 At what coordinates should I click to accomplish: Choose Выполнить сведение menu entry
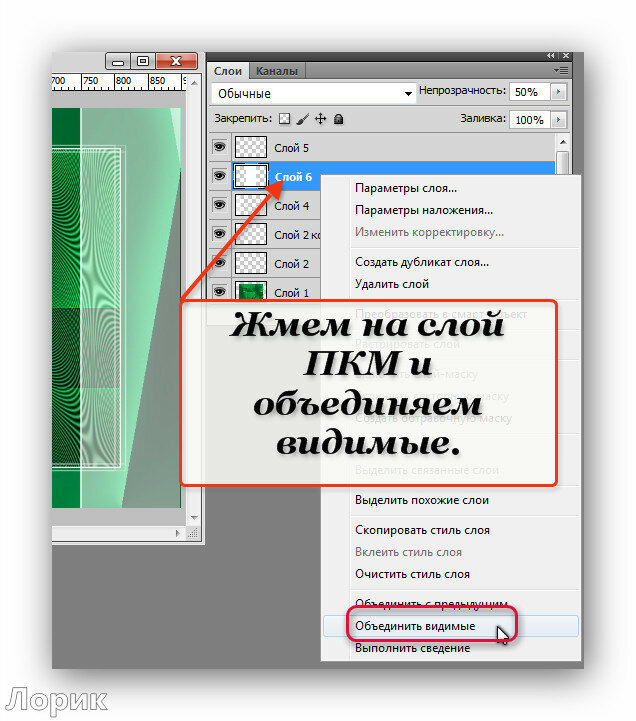(413, 648)
